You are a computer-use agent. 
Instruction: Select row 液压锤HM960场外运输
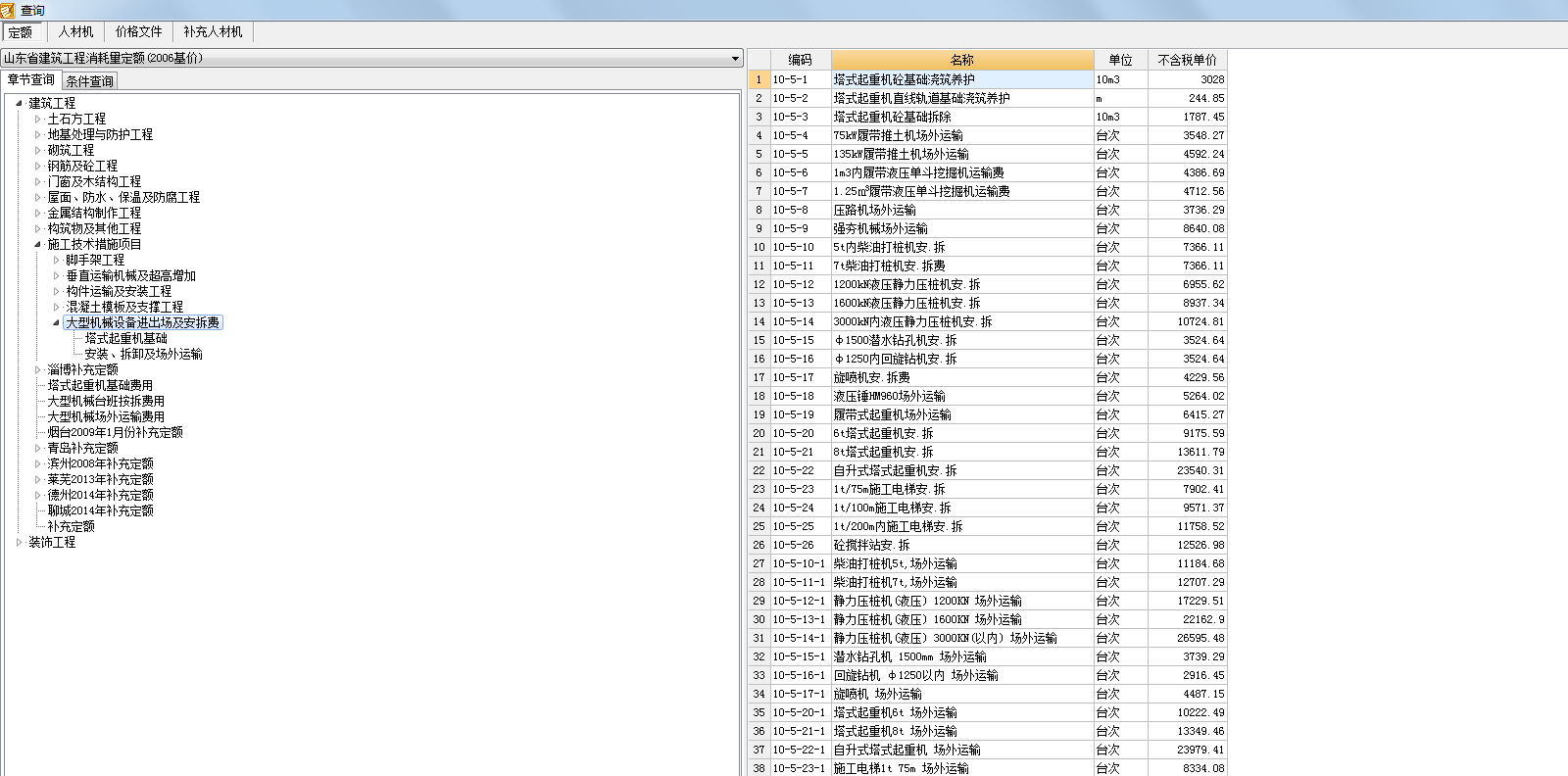[988, 396]
